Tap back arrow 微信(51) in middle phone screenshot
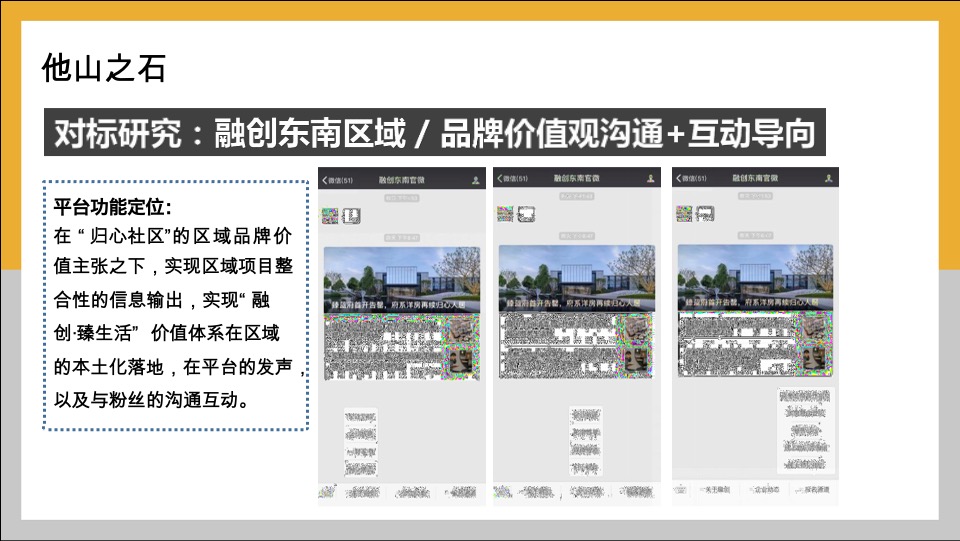Image resolution: width=960 pixels, height=541 pixels. (512, 178)
